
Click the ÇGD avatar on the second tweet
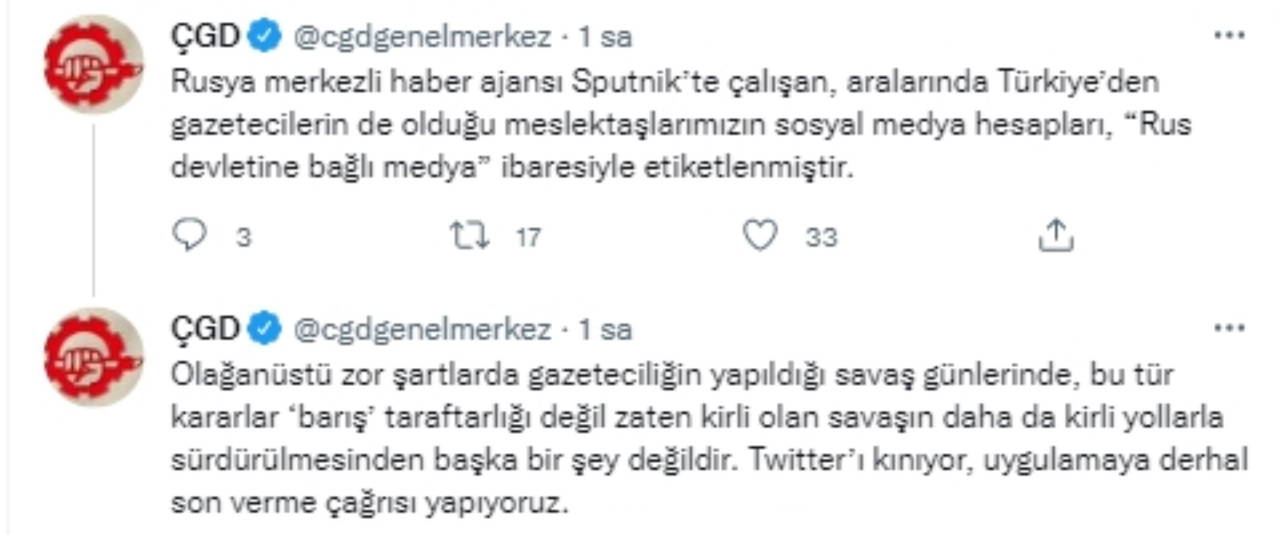click(x=96, y=357)
